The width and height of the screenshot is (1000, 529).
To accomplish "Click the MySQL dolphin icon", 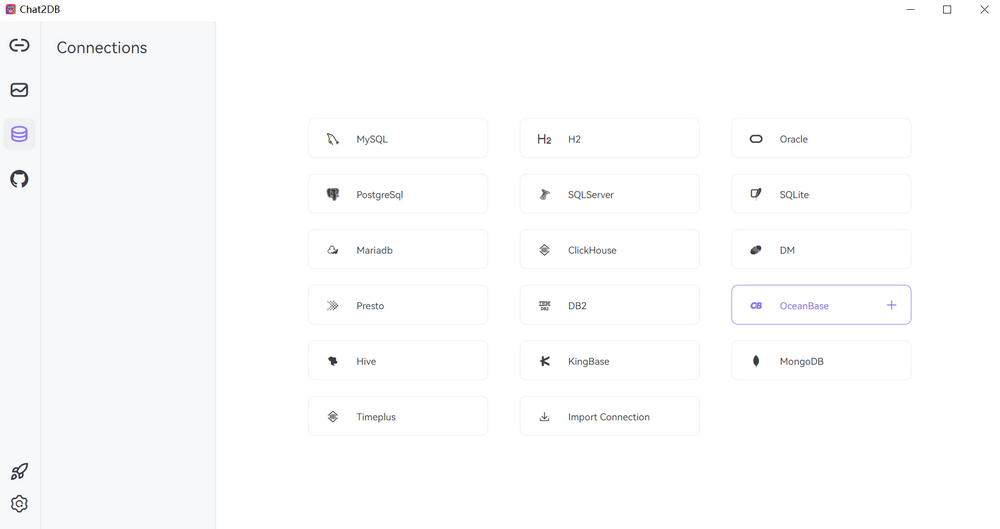I will (x=333, y=139).
